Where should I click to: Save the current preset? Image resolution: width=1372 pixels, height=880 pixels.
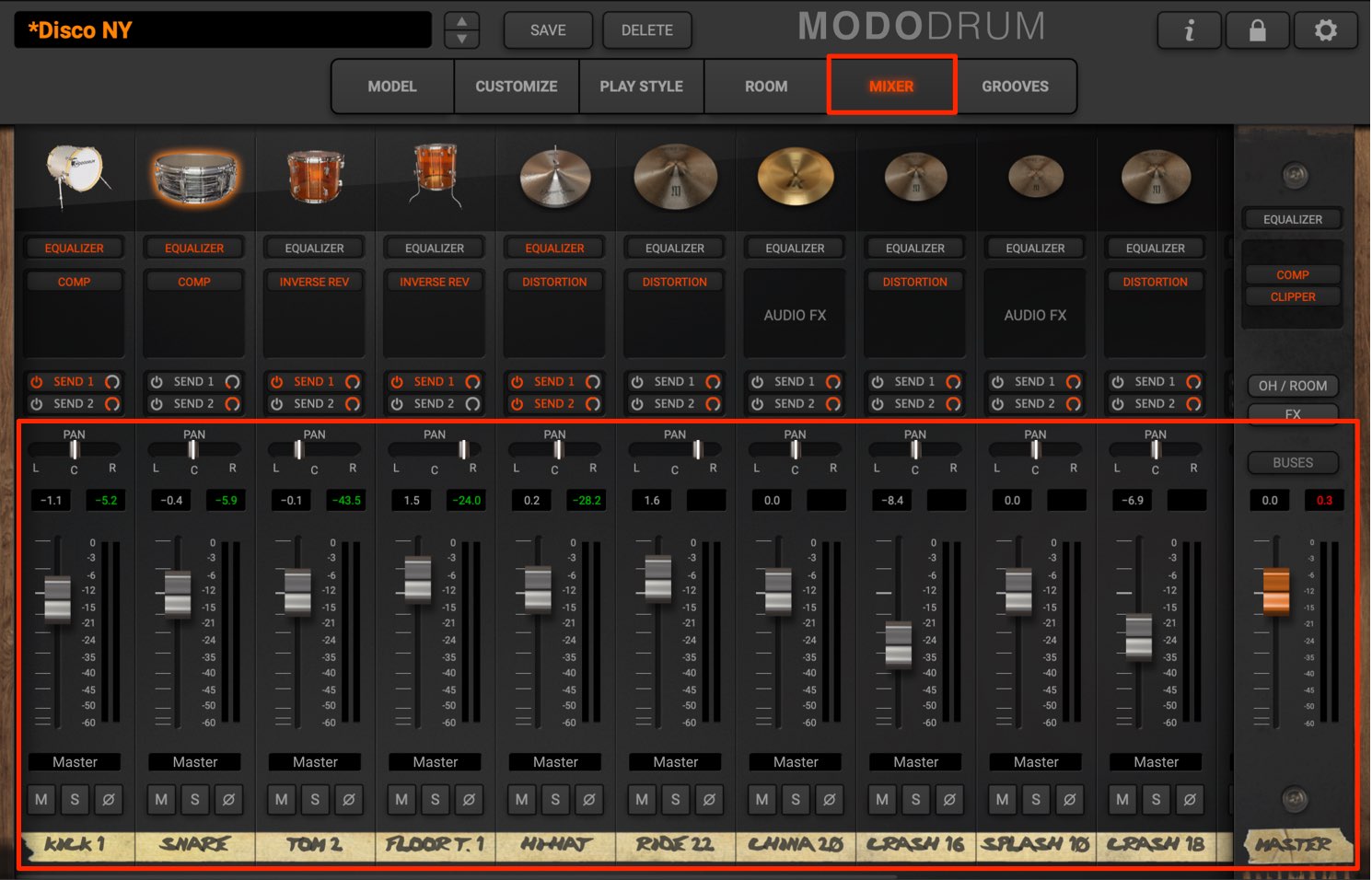pos(548,30)
